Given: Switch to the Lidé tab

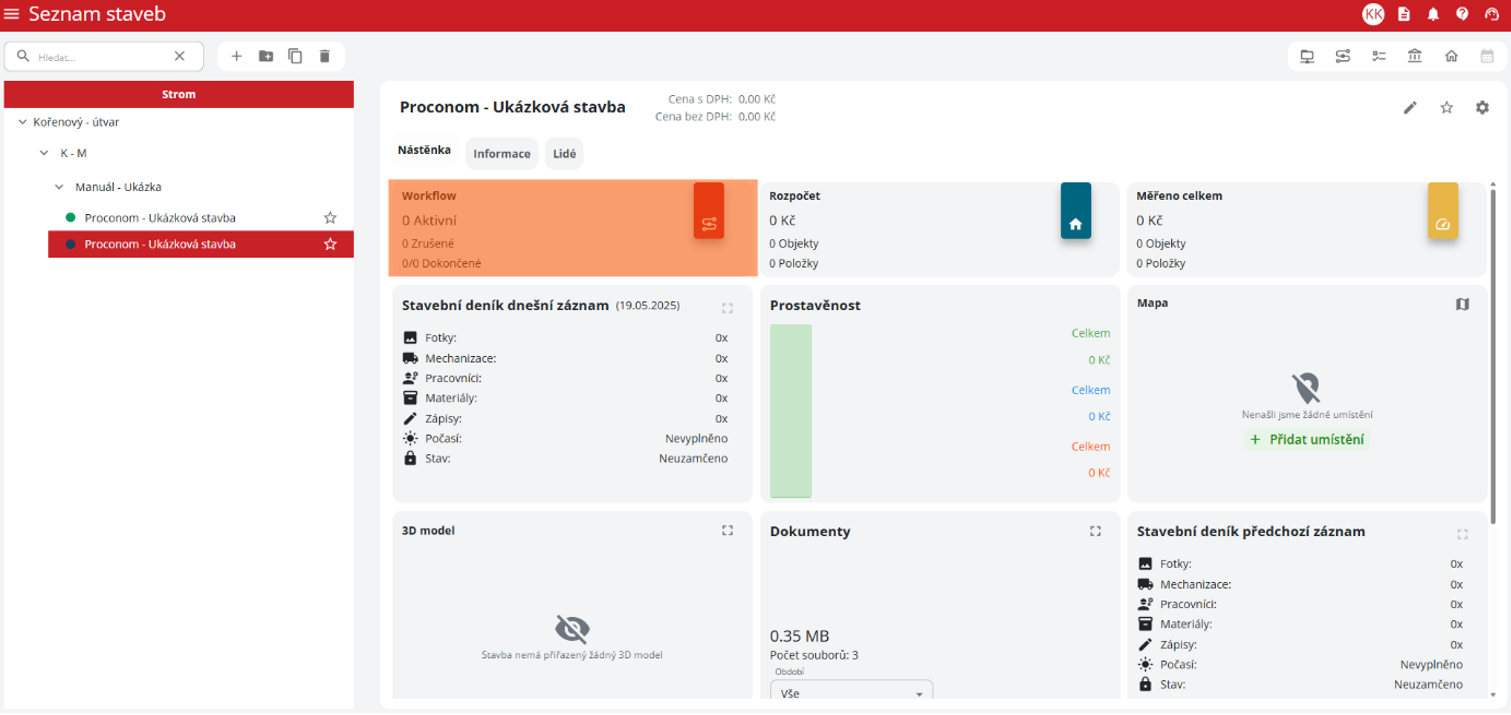Looking at the screenshot, I should [564, 154].
